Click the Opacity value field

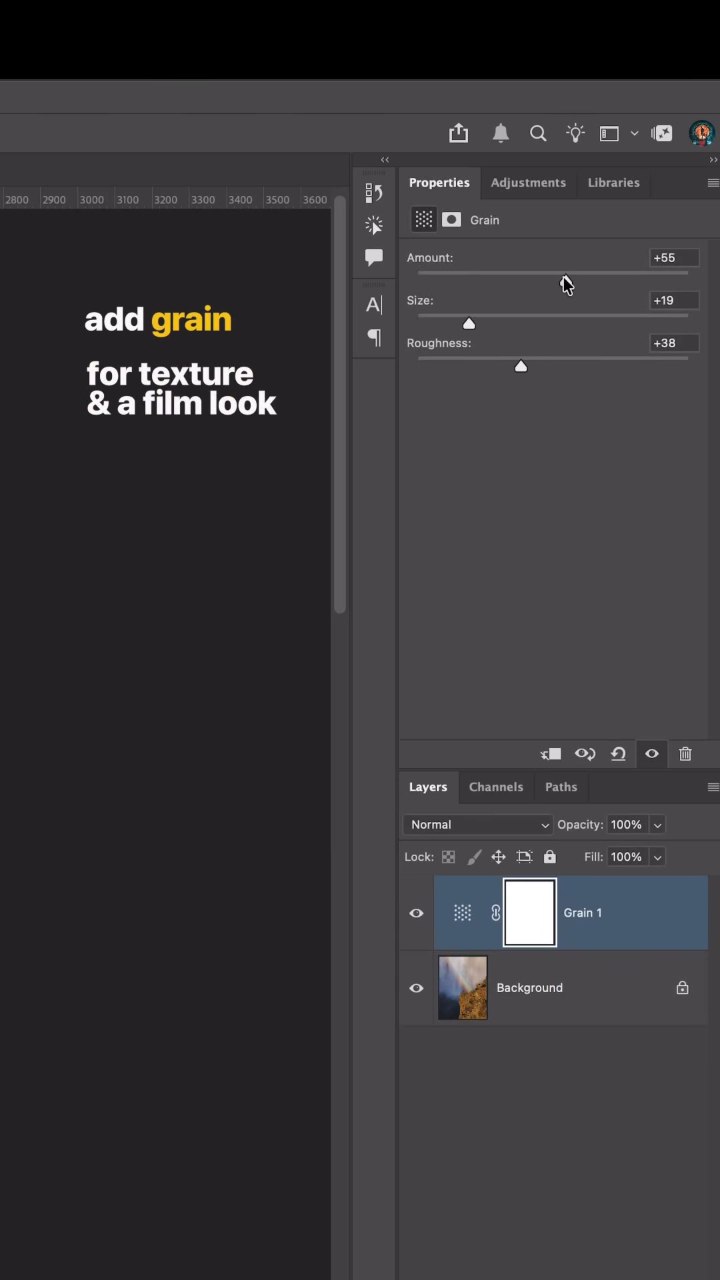(627, 825)
